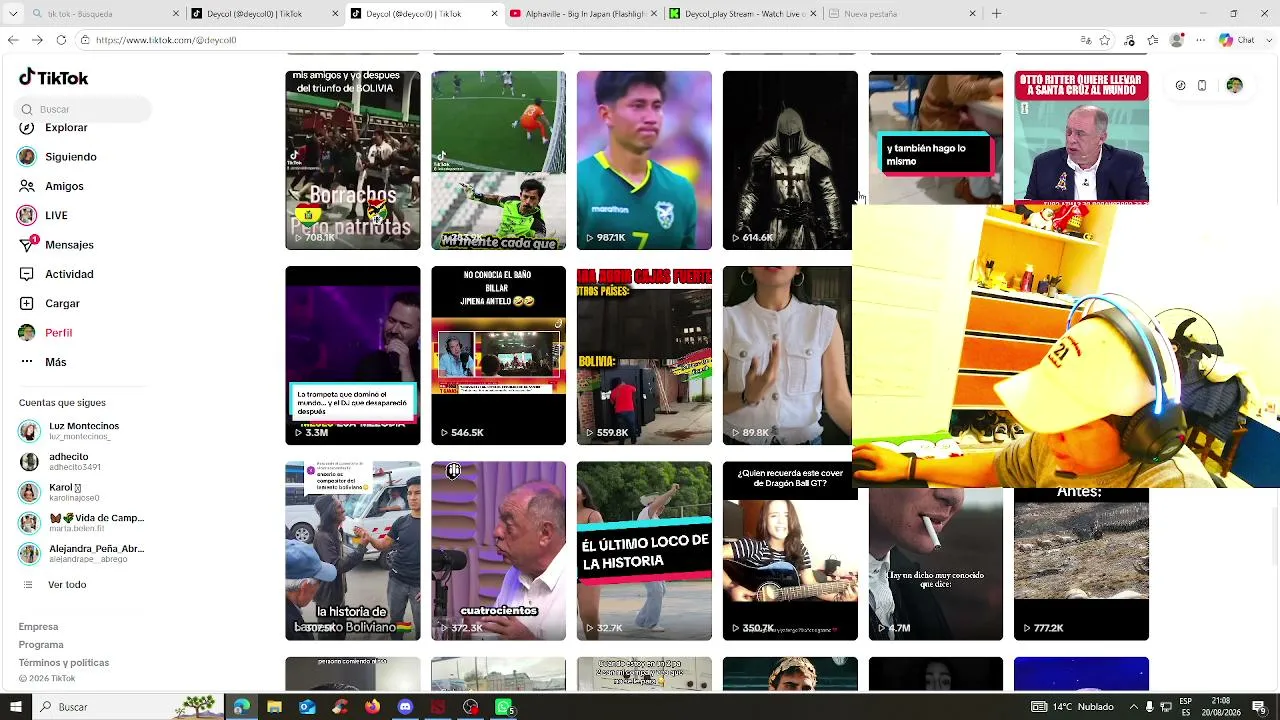This screenshot has height=720, width=1280.
Task: Open the 'cuatrocientos' 372.3K video
Action: tap(498, 551)
